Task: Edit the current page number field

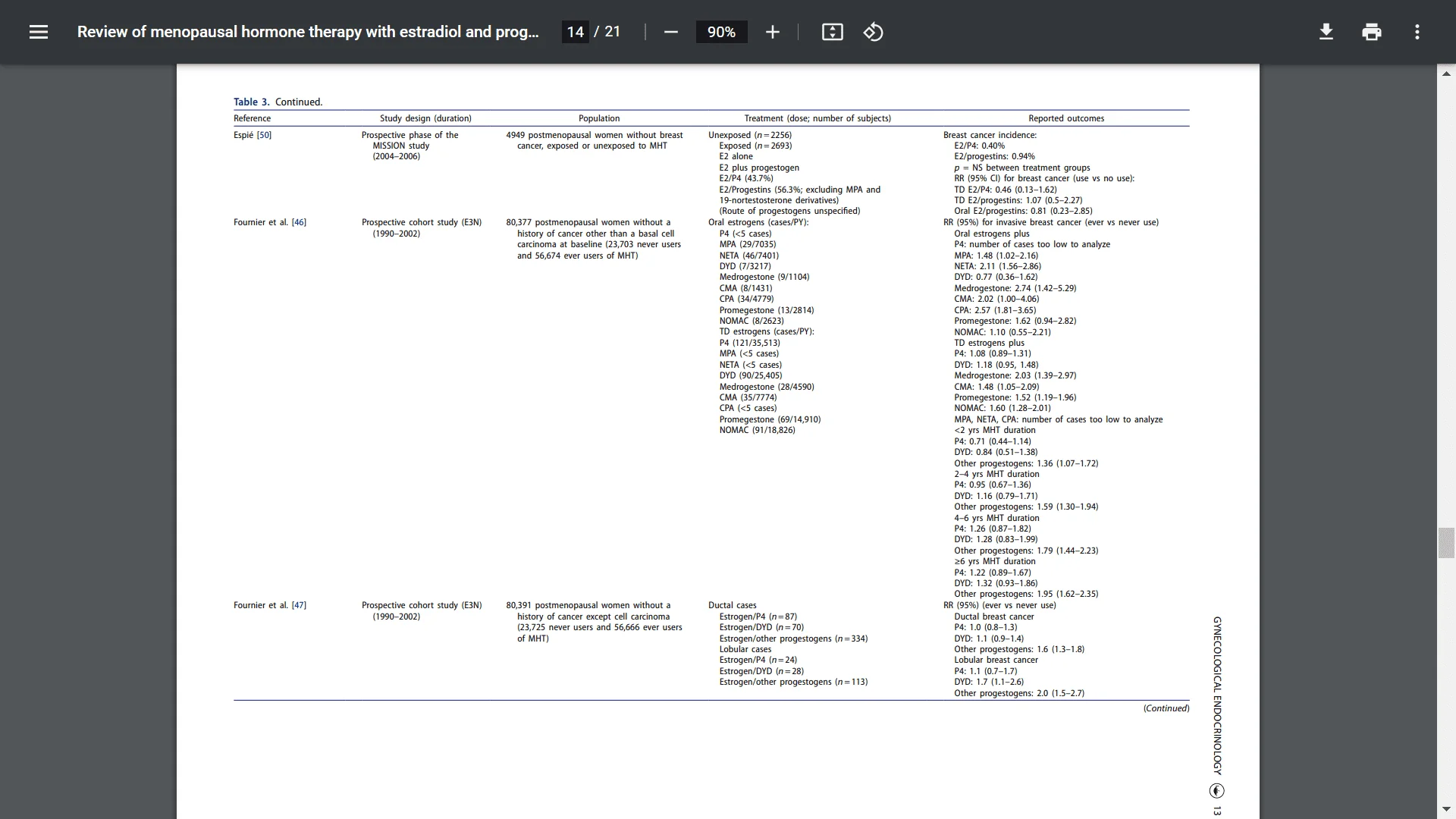Action: 575,32
